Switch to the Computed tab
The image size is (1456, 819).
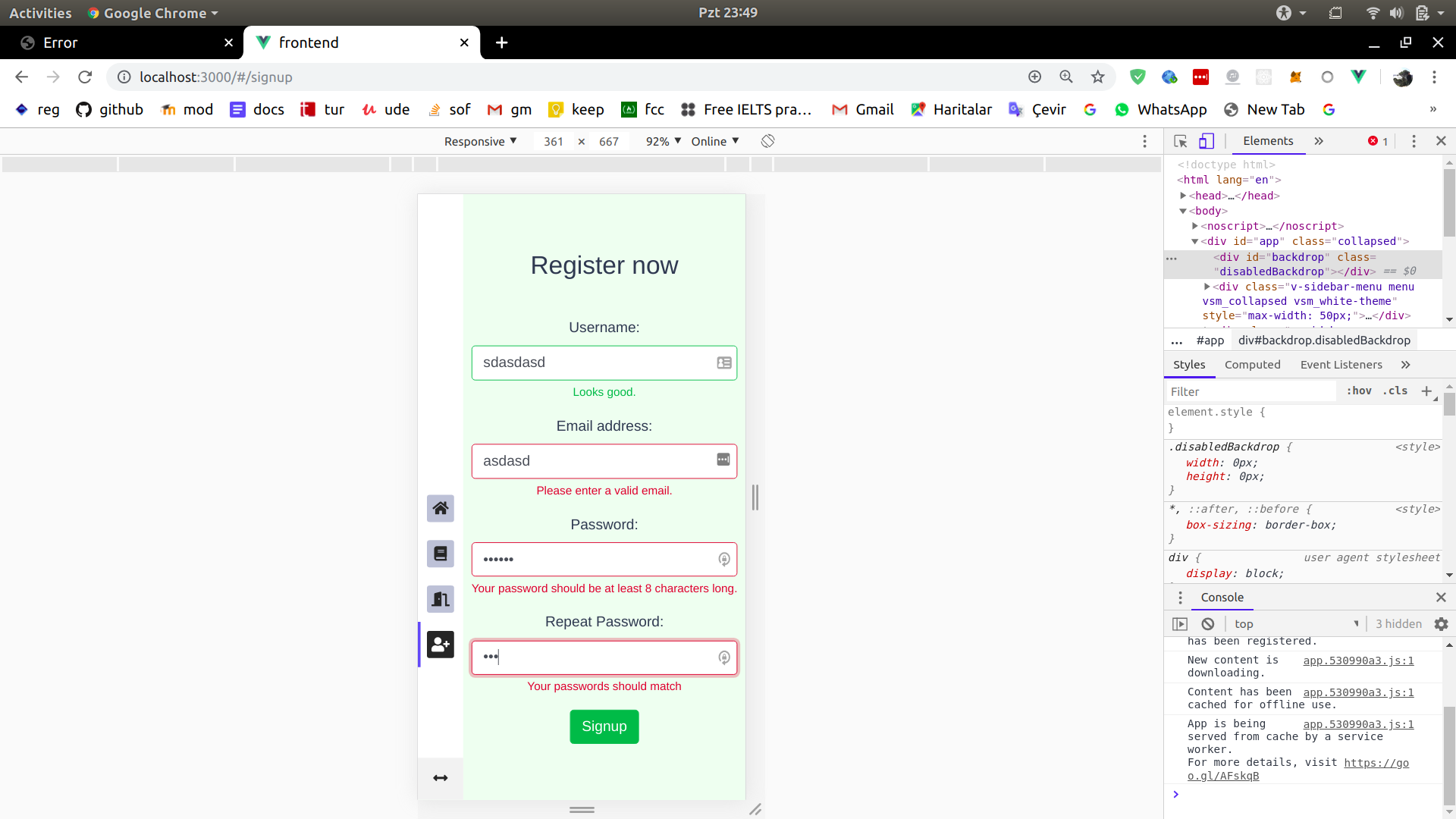pos(1252,365)
